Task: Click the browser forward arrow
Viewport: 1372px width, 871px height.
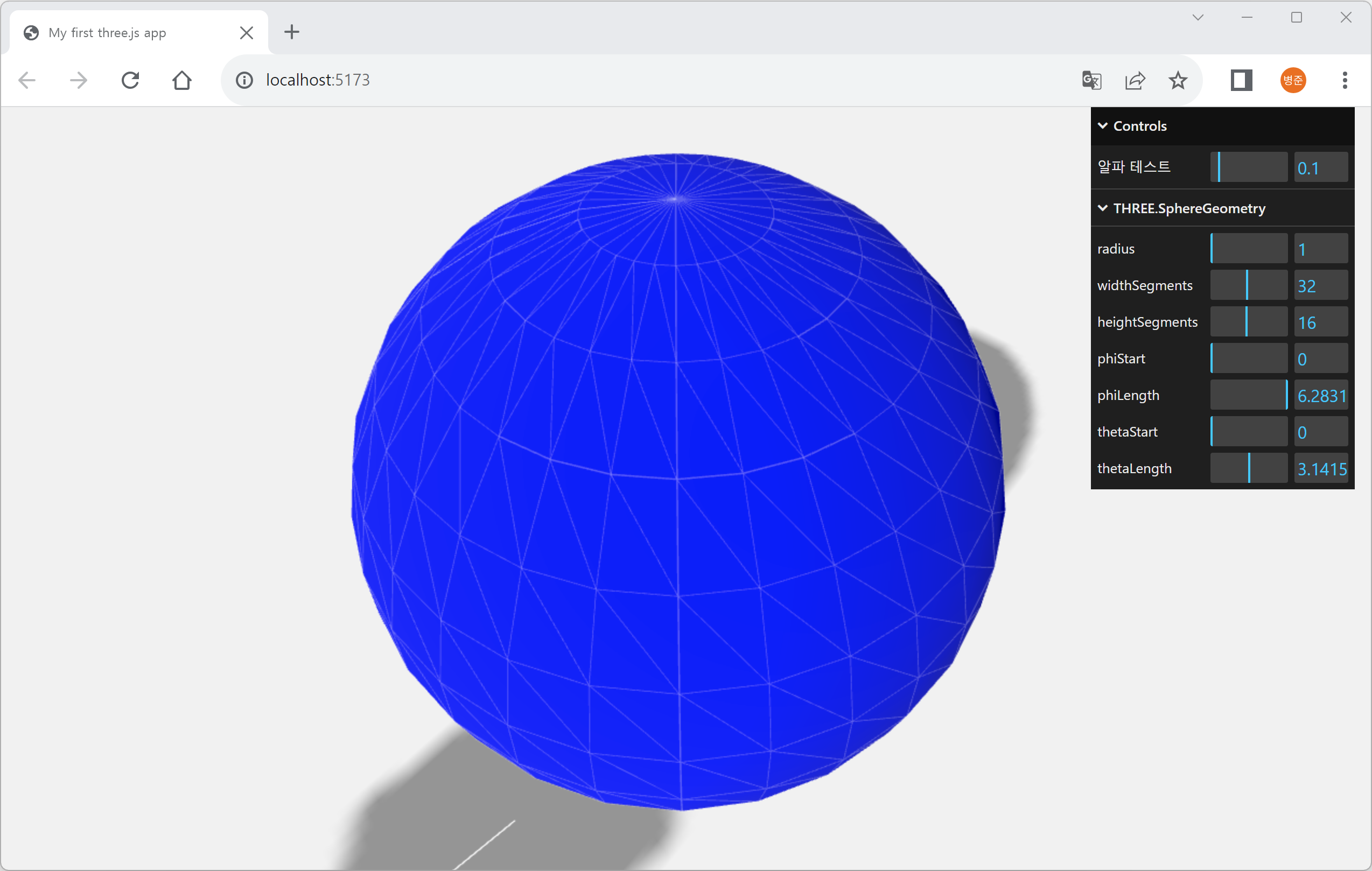Action: coord(79,80)
